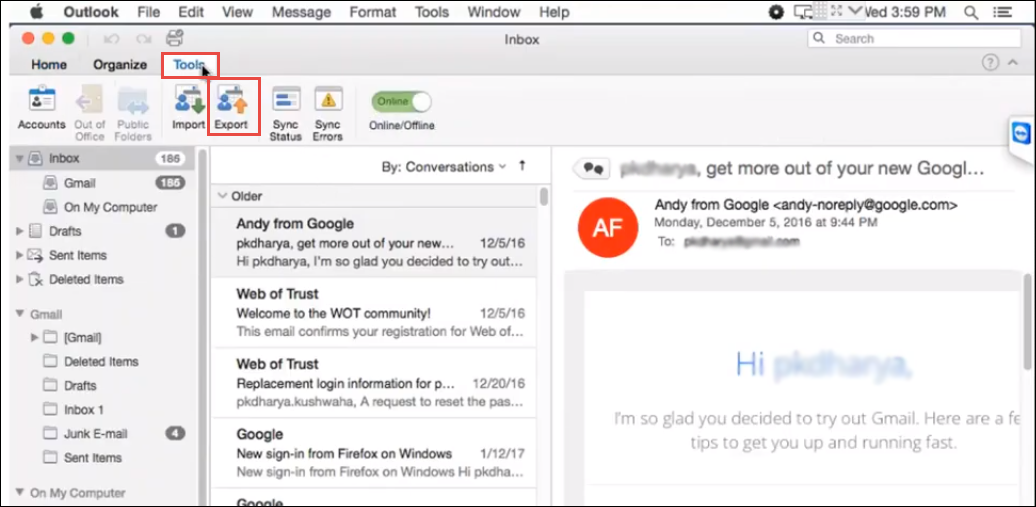Image resolution: width=1036 pixels, height=507 pixels.
Task: Open the Message menu
Action: (x=301, y=12)
